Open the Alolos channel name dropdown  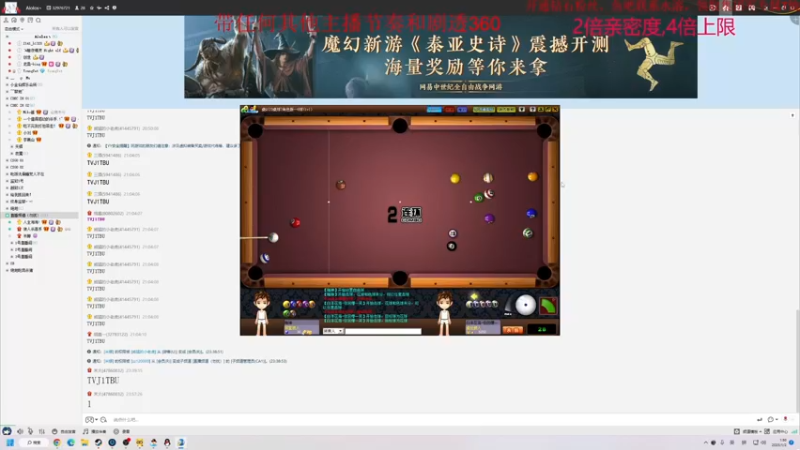(x=33, y=8)
